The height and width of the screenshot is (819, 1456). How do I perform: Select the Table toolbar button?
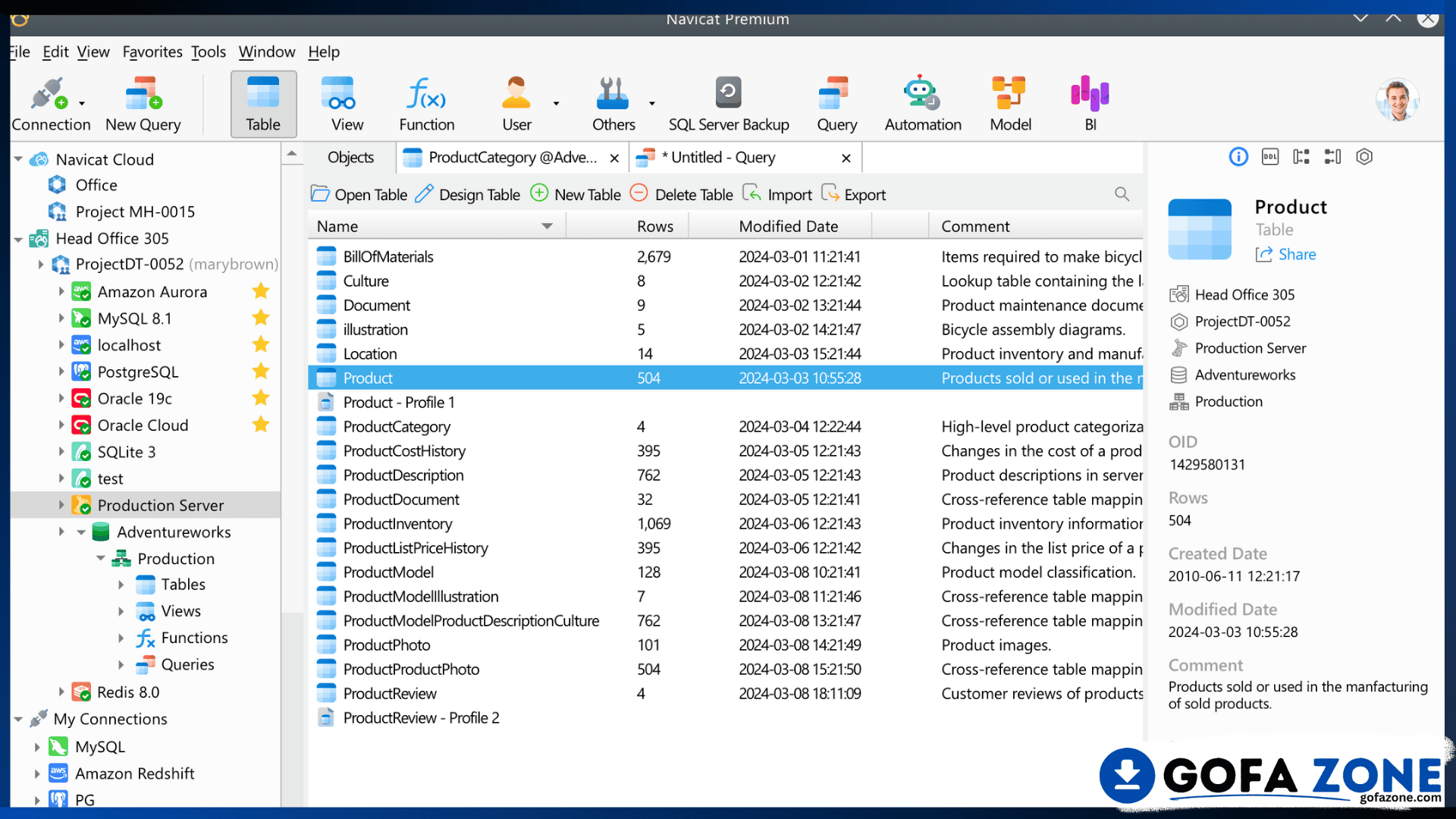coord(263,105)
